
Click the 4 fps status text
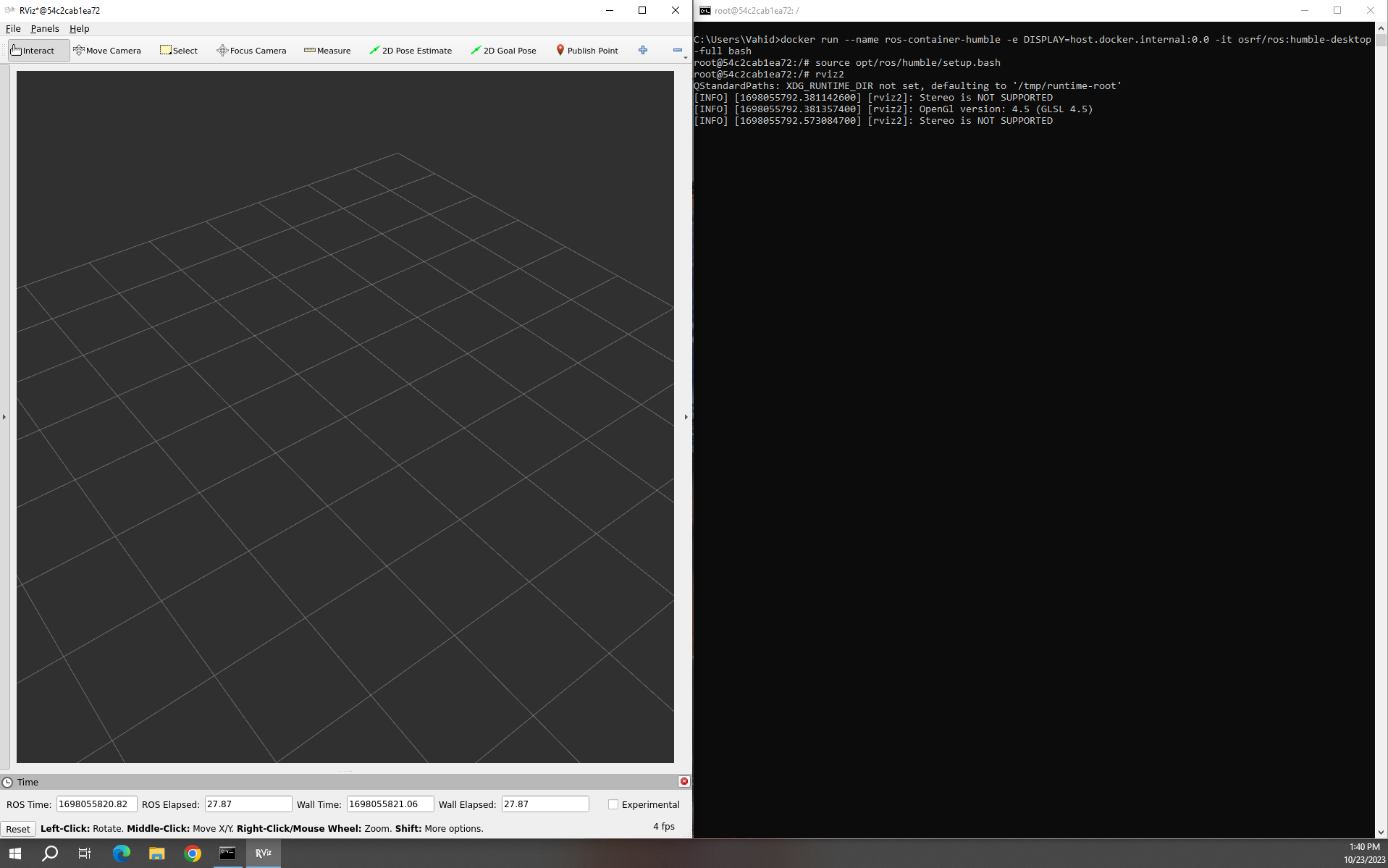(664, 827)
